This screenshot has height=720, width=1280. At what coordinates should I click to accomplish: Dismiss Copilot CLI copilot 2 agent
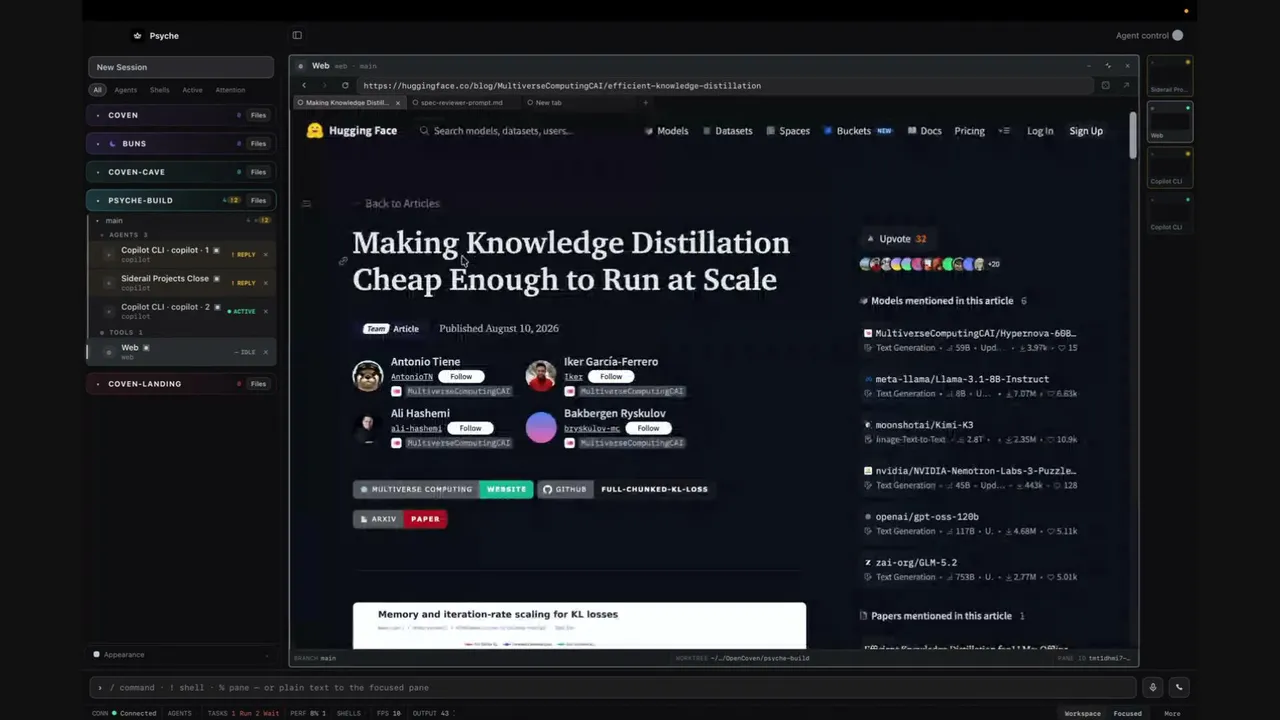click(265, 311)
